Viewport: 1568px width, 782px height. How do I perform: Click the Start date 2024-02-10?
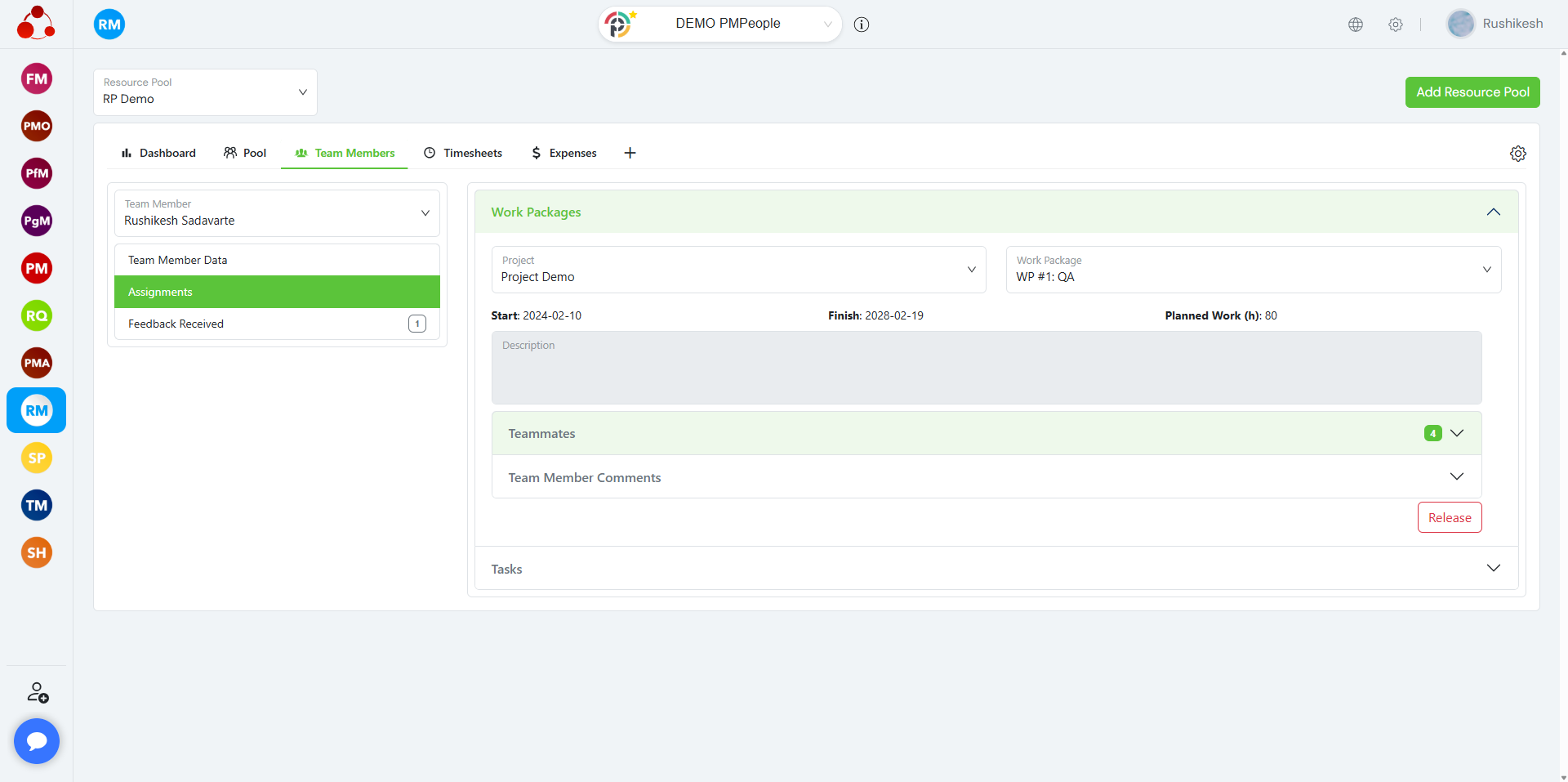[x=552, y=315]
